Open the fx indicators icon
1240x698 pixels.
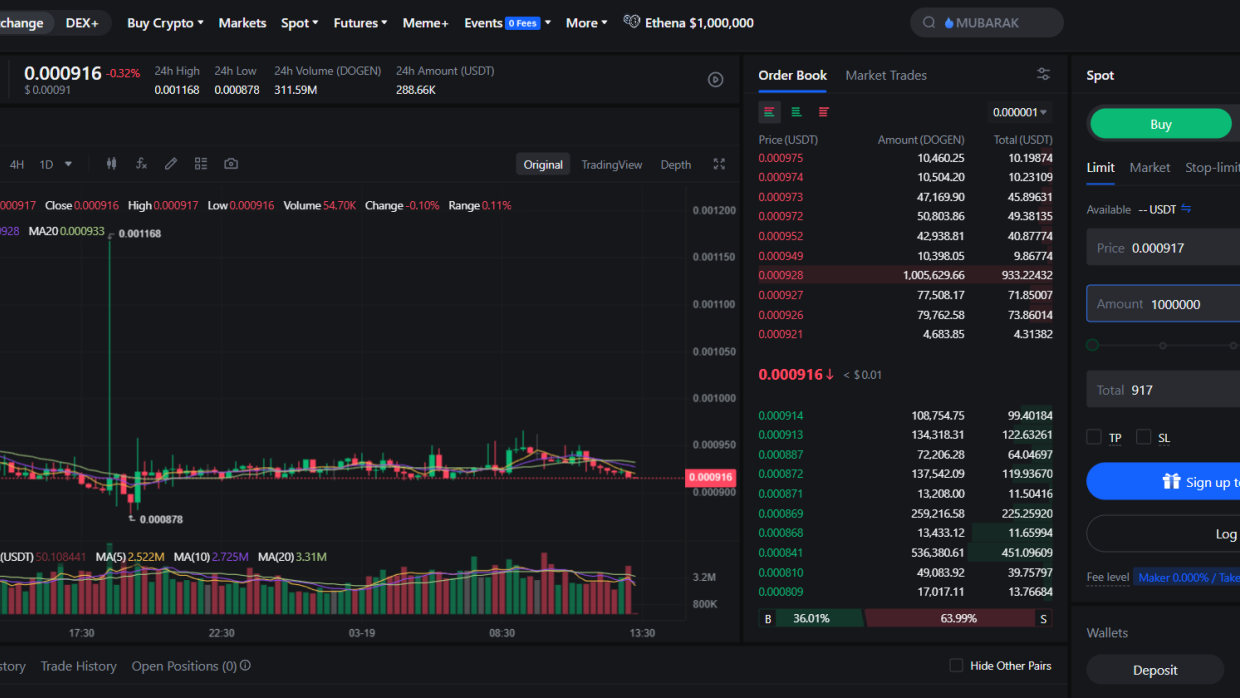tap(141, 164)
